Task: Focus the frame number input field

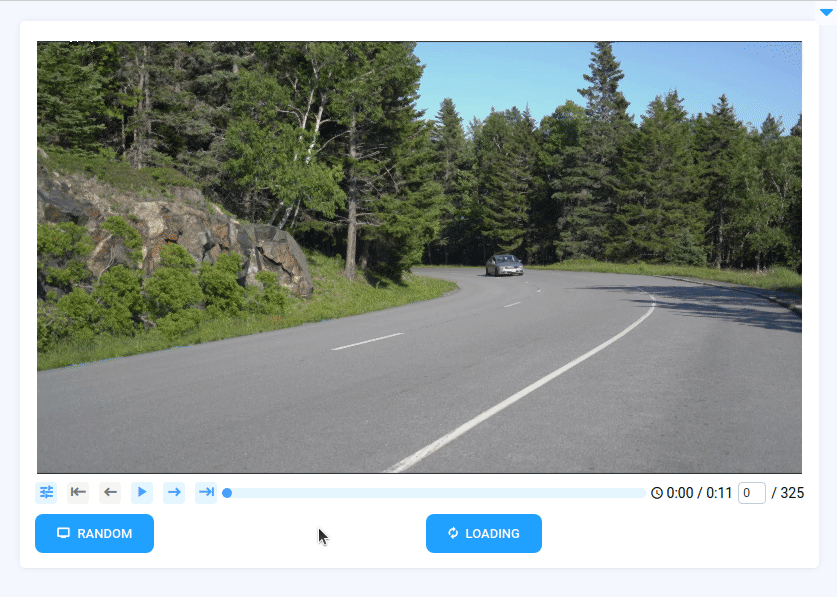Action: (752, 493)
